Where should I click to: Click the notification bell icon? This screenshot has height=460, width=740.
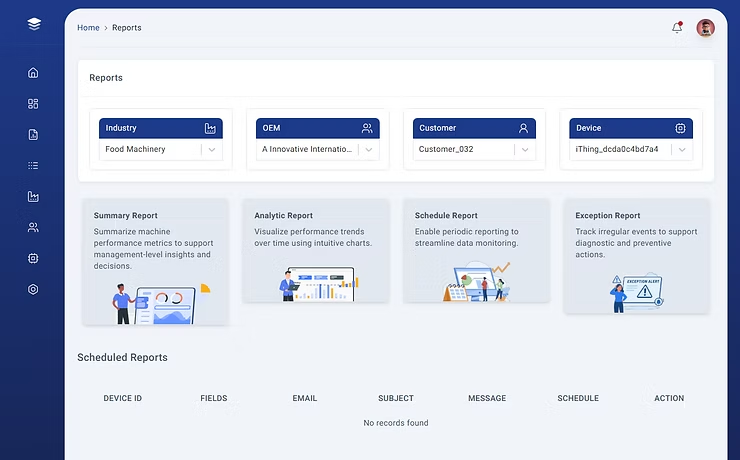[677, 28]
